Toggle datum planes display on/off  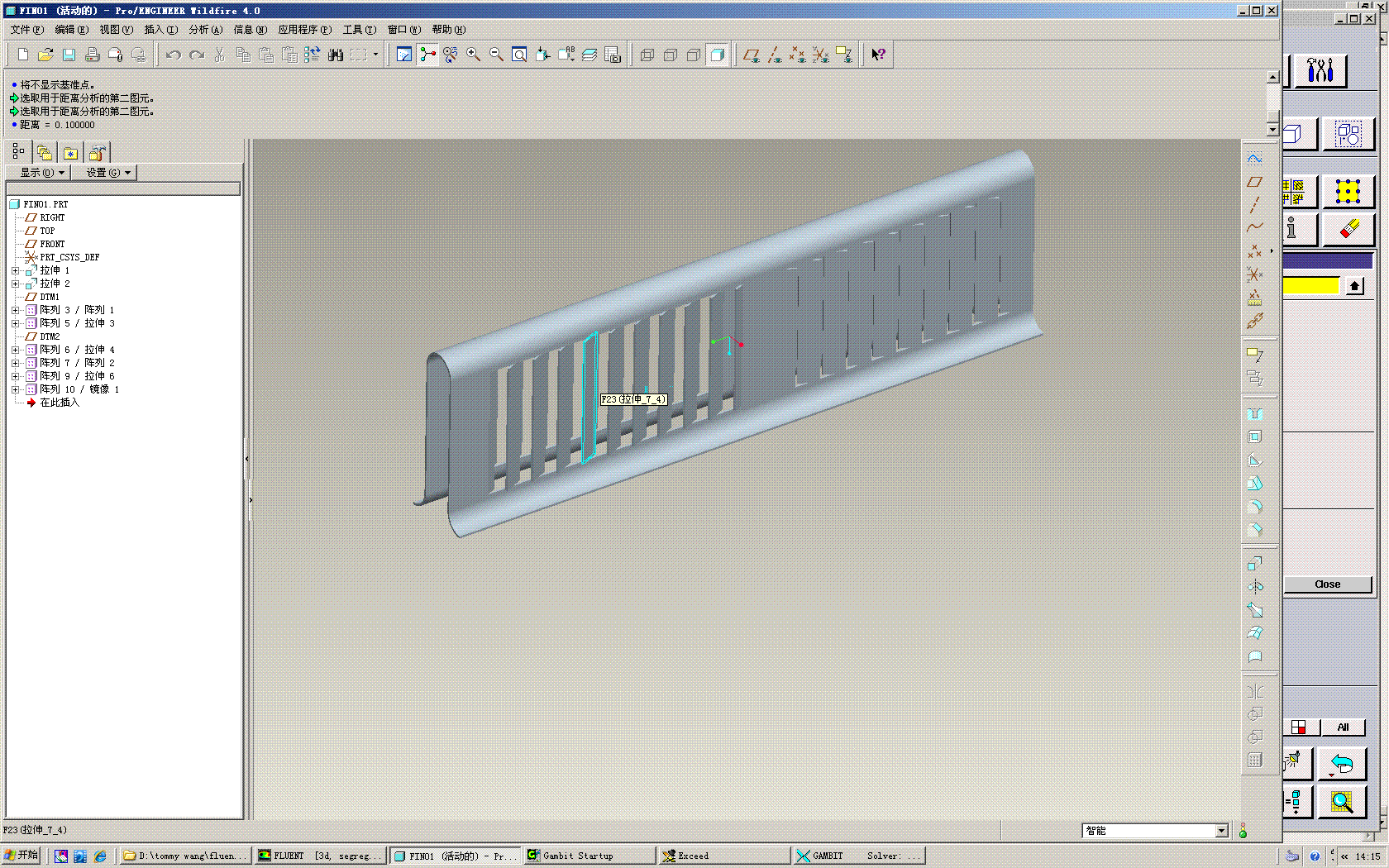(x=751, y=55)
